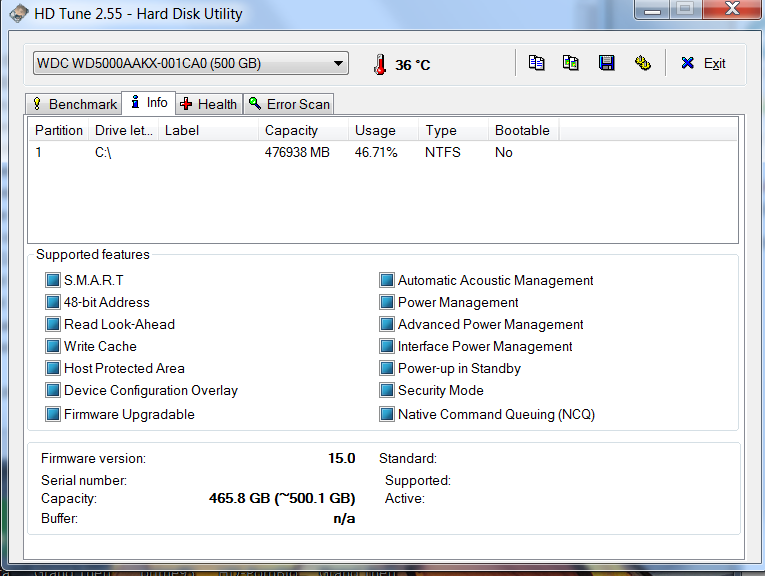Open the options wrench icon
The image size is (765, 576).
pos(643,63)
